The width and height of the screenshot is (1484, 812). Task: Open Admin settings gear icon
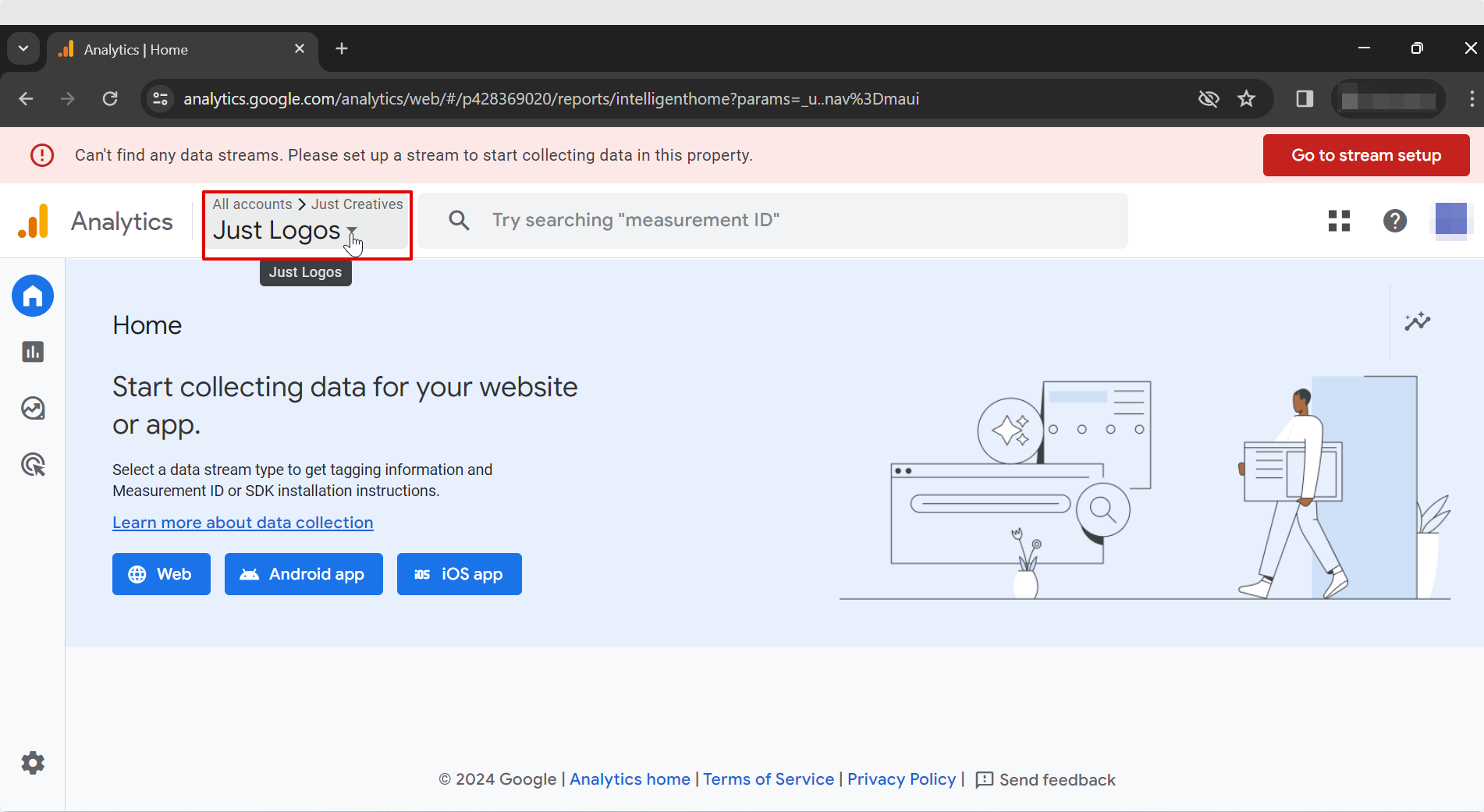click(33, 763)
